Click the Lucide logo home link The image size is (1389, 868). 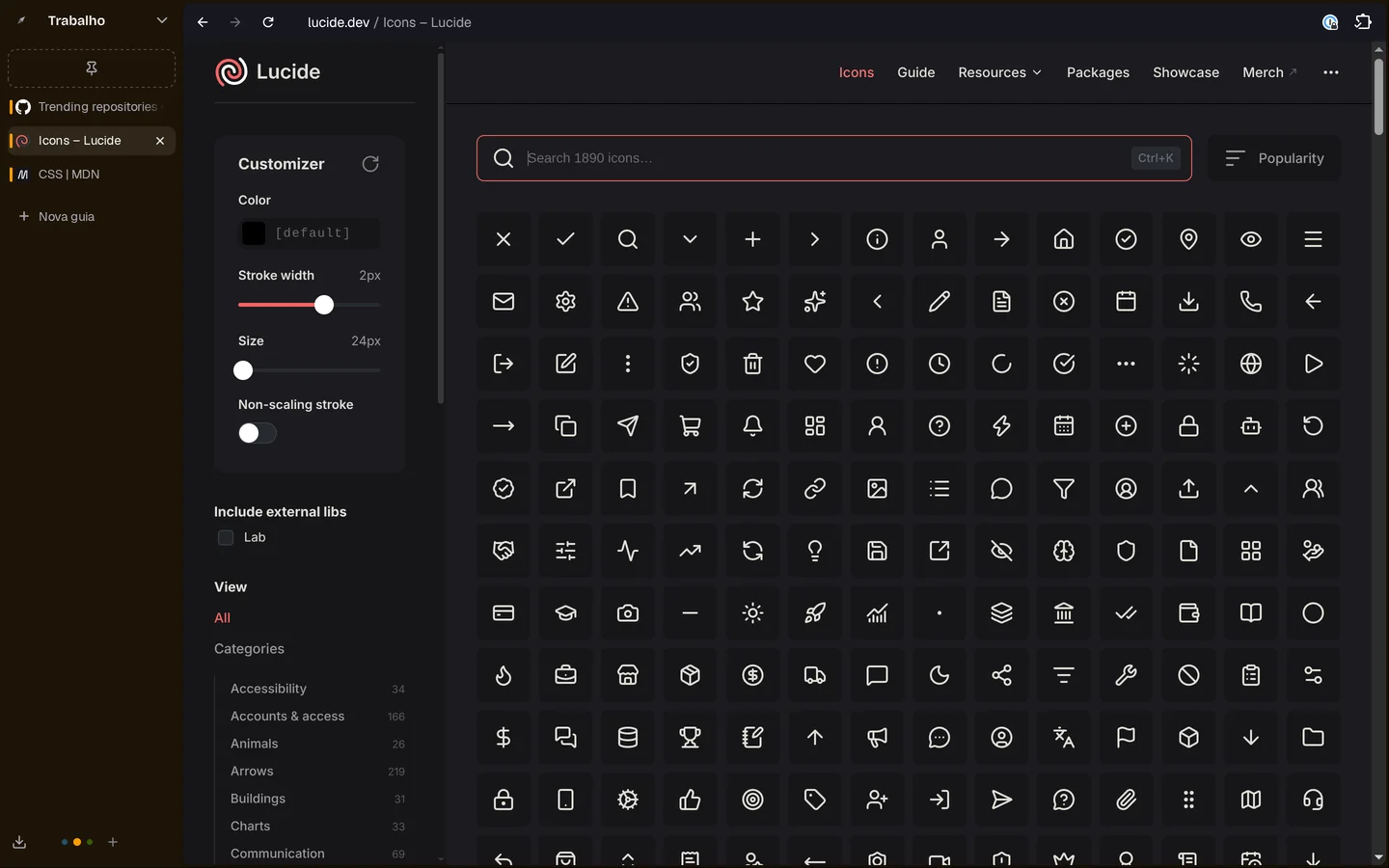point(268,71)
